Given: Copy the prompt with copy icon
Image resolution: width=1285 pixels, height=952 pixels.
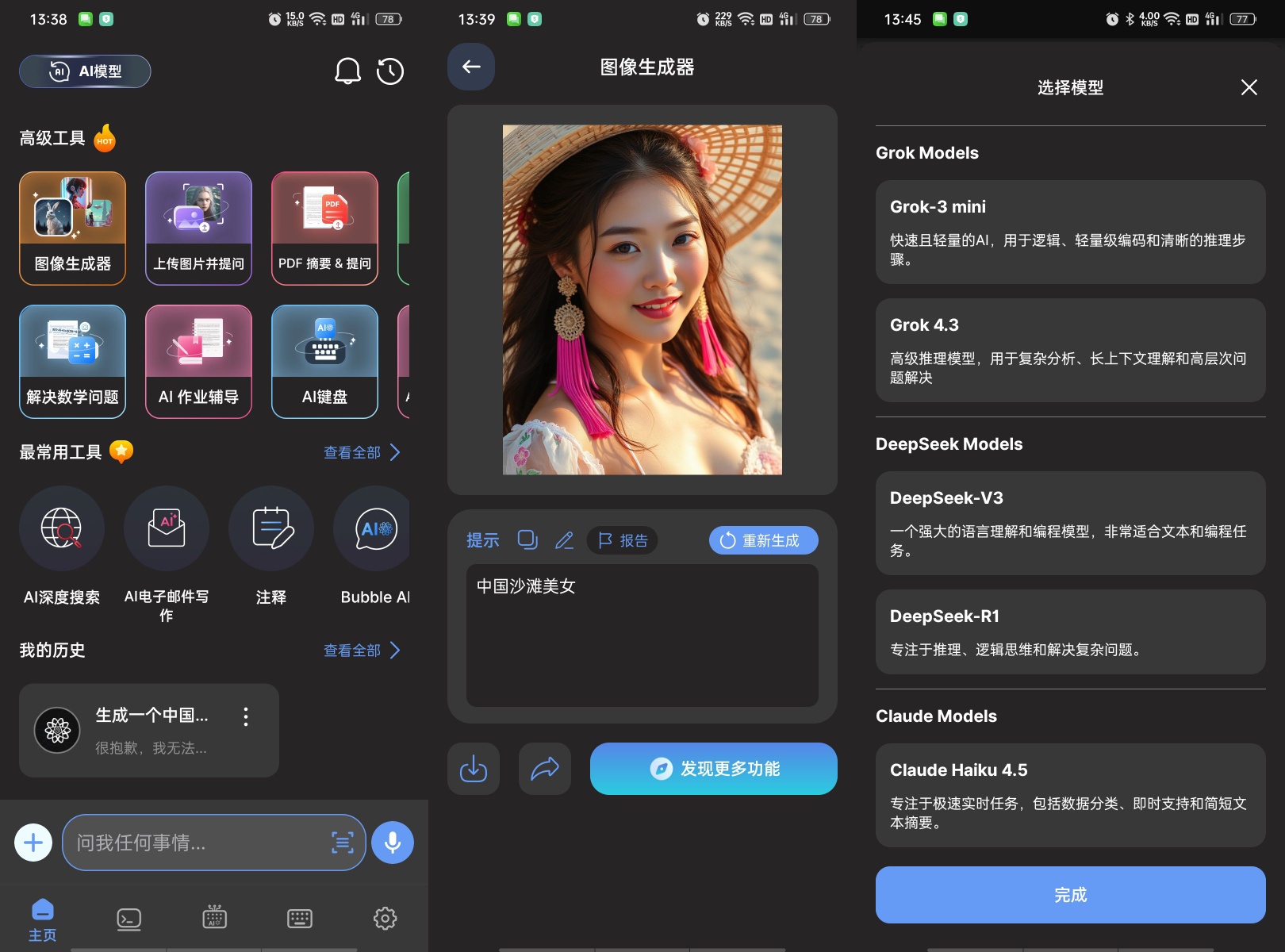Looking at the screenshot, I should point(527,540).
